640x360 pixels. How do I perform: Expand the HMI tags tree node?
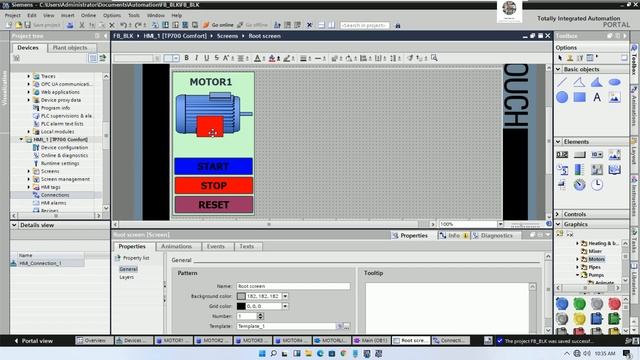coord(29,187)
